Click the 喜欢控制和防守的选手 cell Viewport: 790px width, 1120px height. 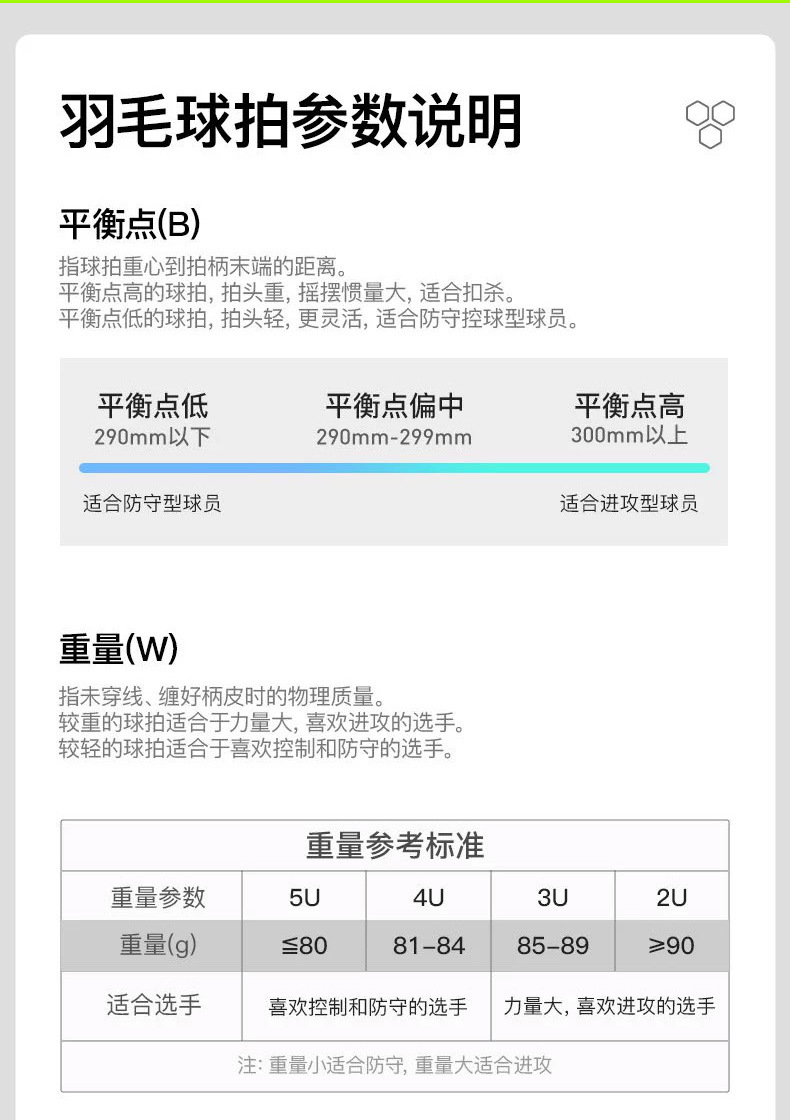pos(367,1007)
